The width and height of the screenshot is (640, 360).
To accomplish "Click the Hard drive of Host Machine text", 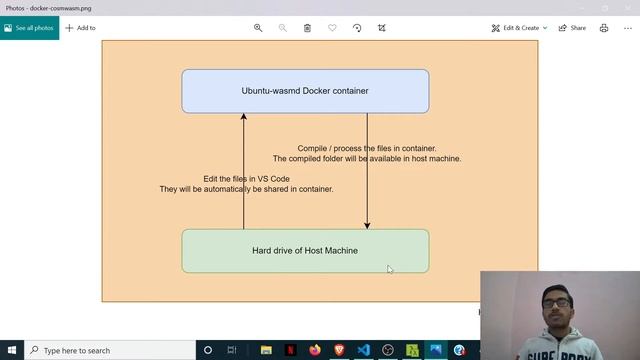I will [305, 251].
